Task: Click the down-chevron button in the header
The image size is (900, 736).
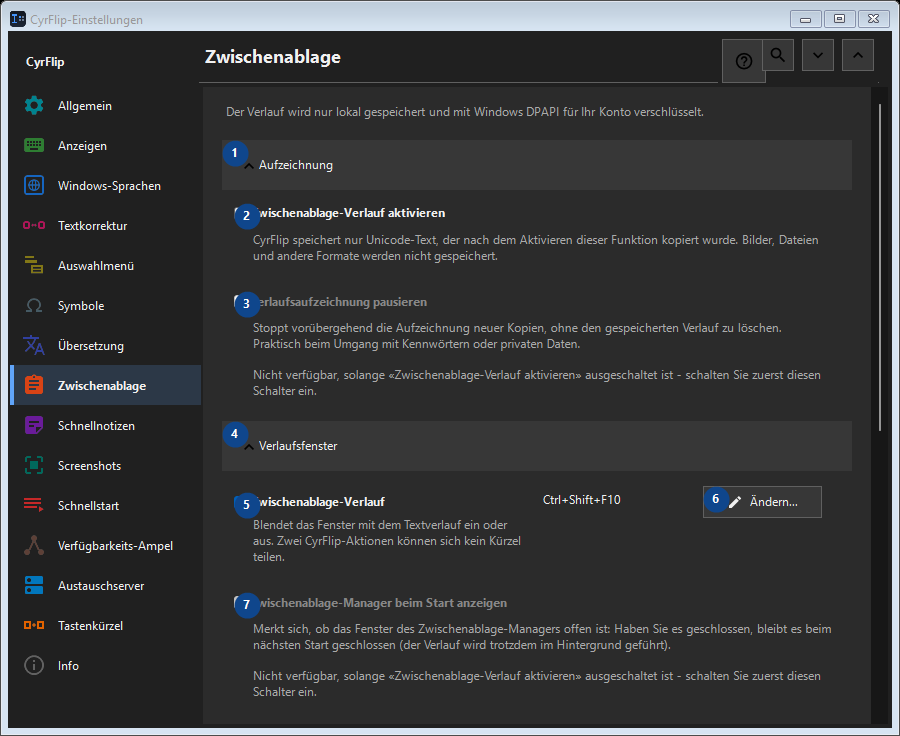Action: pos(818,55)
